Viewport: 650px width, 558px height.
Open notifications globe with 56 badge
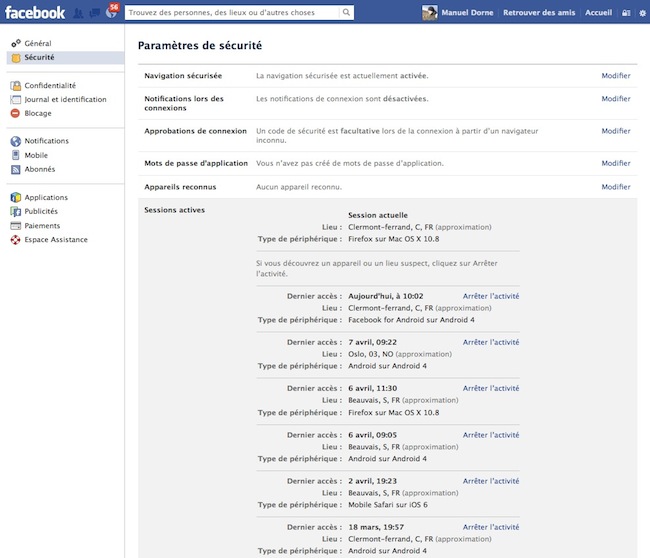pos(111,12)
